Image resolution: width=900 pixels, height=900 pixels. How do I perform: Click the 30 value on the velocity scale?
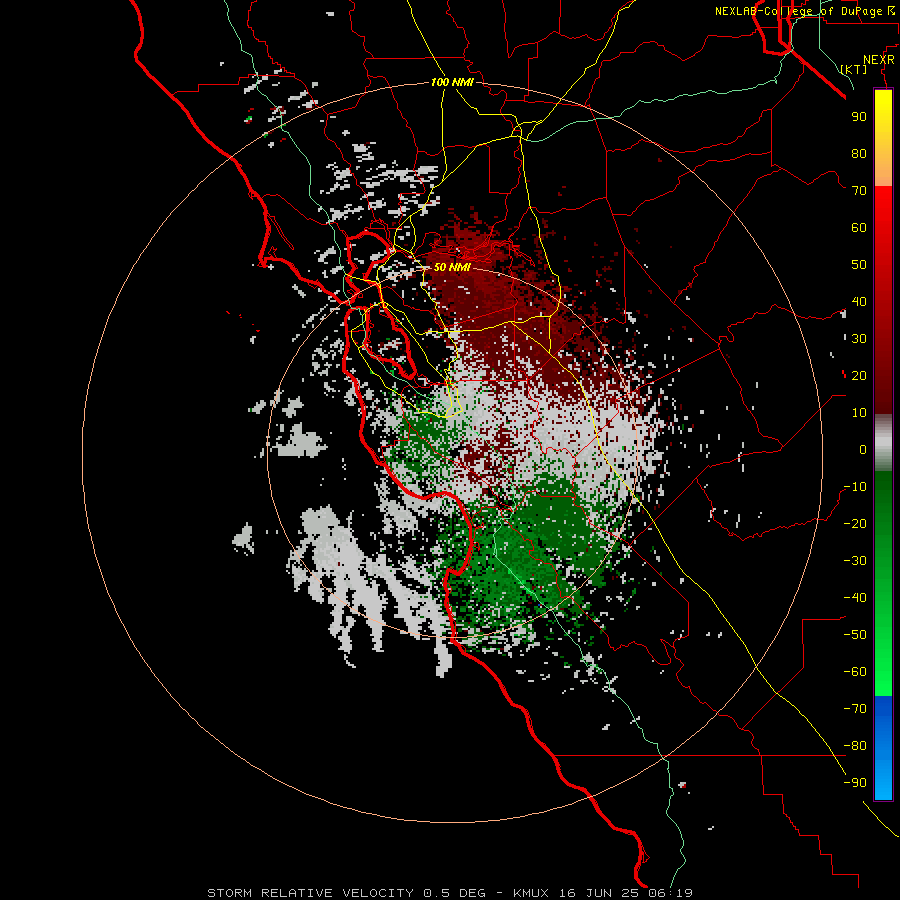859,339
